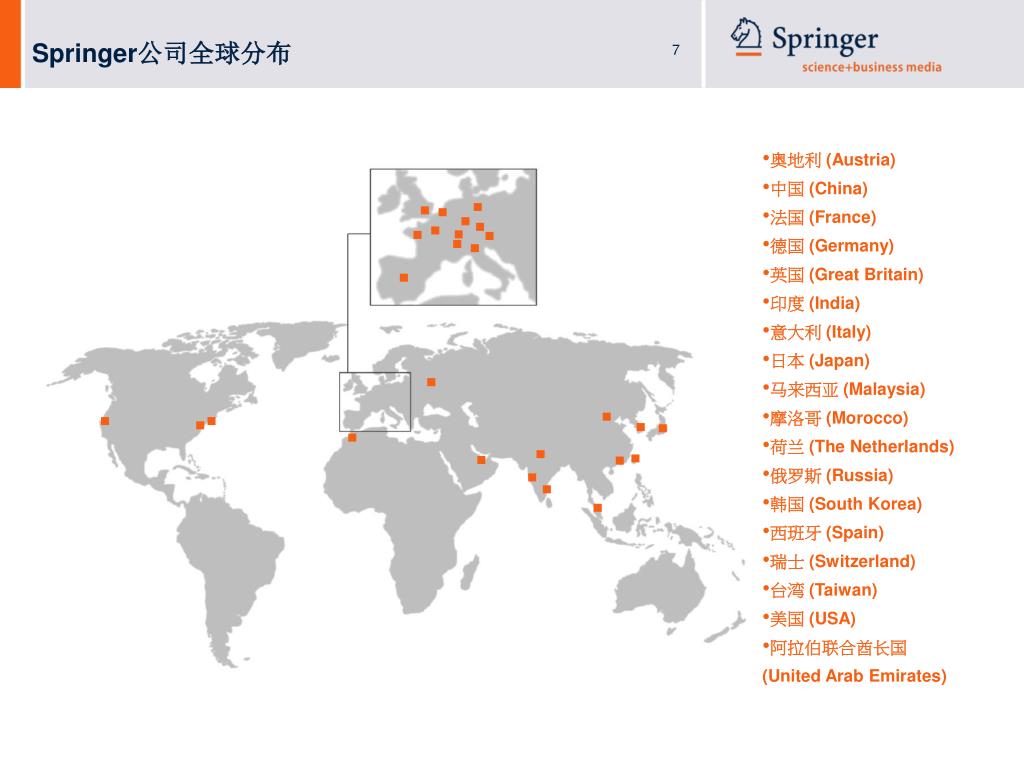
Task: Click the orange marker in Morocco
Action: (x=352, y=438)
